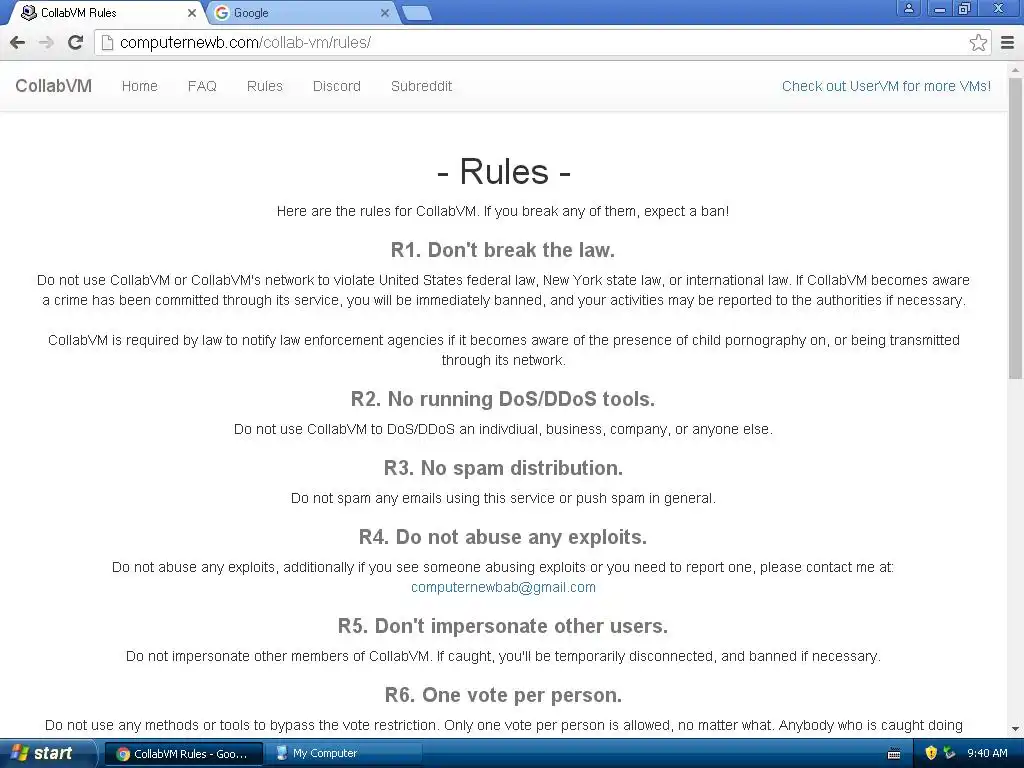
Task: Click the '- Rules -' page heading
Action: (504, 172)
